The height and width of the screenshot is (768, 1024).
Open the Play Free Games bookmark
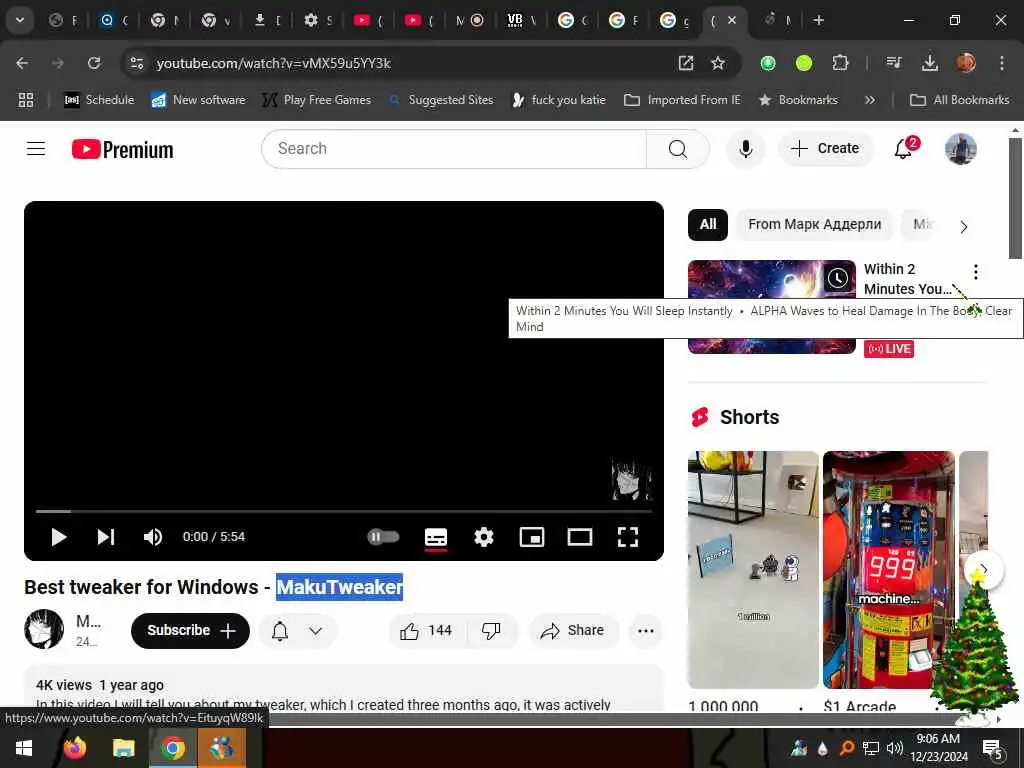[x=317, y=100]
